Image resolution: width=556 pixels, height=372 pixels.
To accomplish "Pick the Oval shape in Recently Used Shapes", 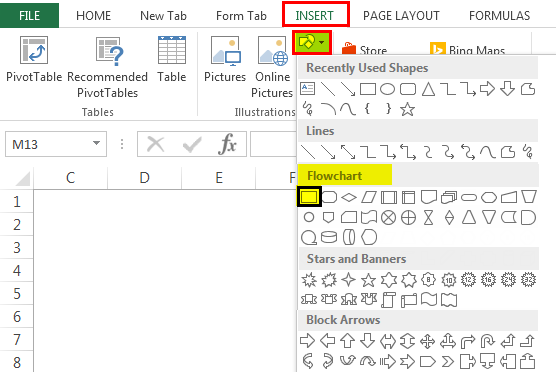I will click(x=387, y=89).
